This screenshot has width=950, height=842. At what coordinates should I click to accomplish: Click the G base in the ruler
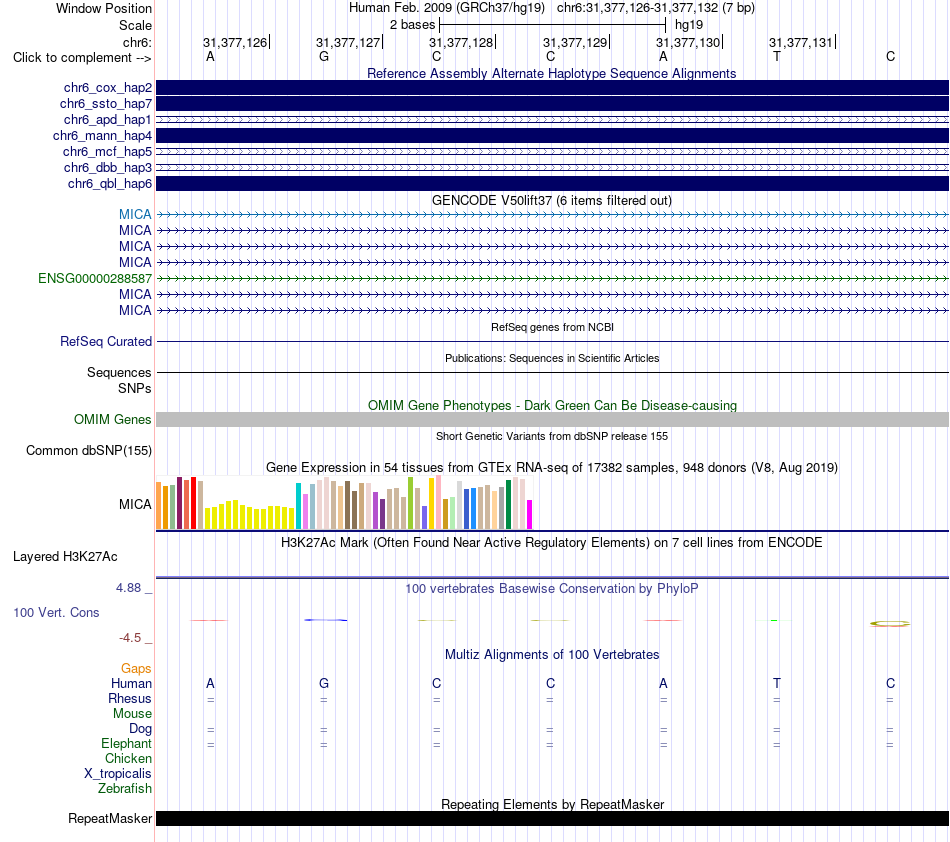click(x=324, y=56)
